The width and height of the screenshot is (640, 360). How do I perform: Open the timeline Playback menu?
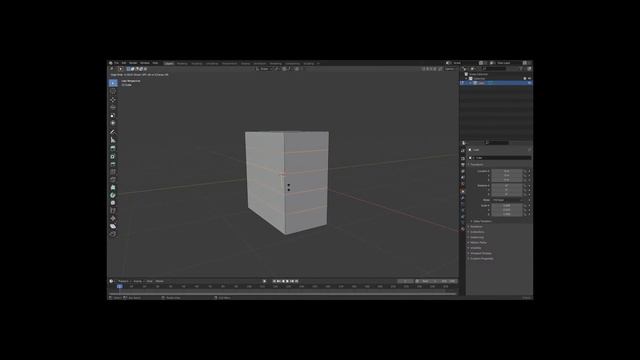[123, 281]
